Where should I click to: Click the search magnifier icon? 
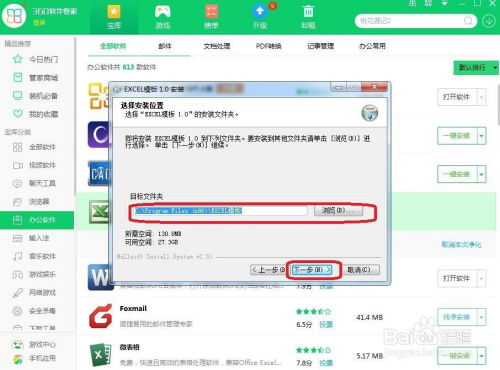(468, 21)
